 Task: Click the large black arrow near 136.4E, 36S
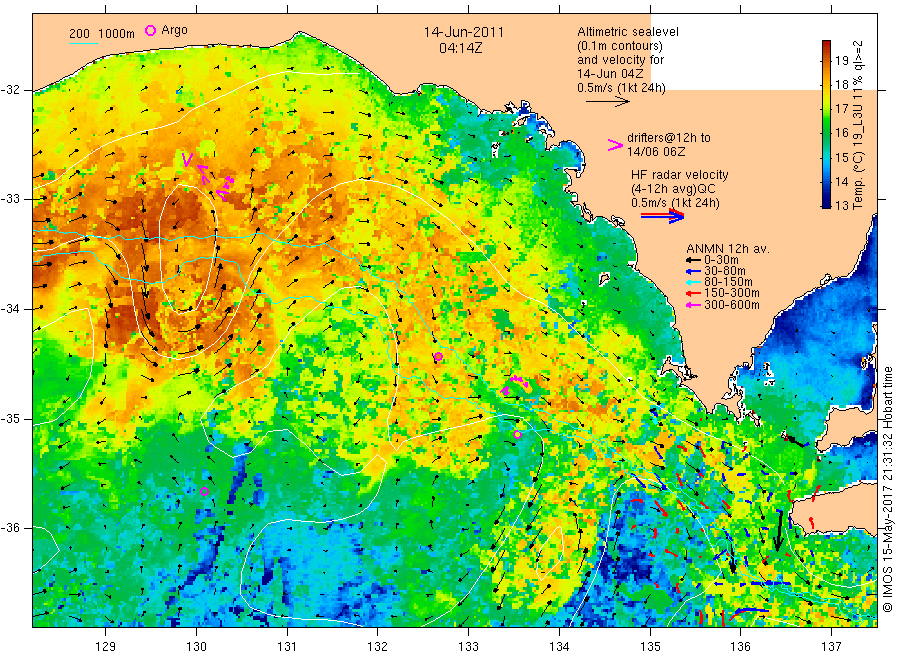(778, 530)
